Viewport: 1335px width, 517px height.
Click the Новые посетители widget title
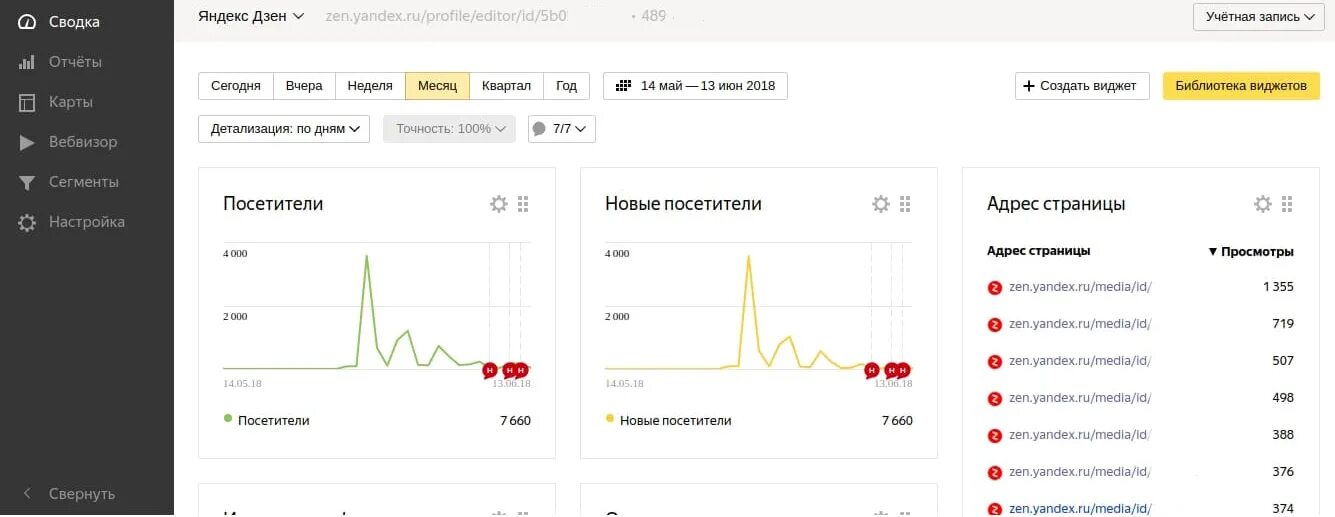[x=683, y=204]
